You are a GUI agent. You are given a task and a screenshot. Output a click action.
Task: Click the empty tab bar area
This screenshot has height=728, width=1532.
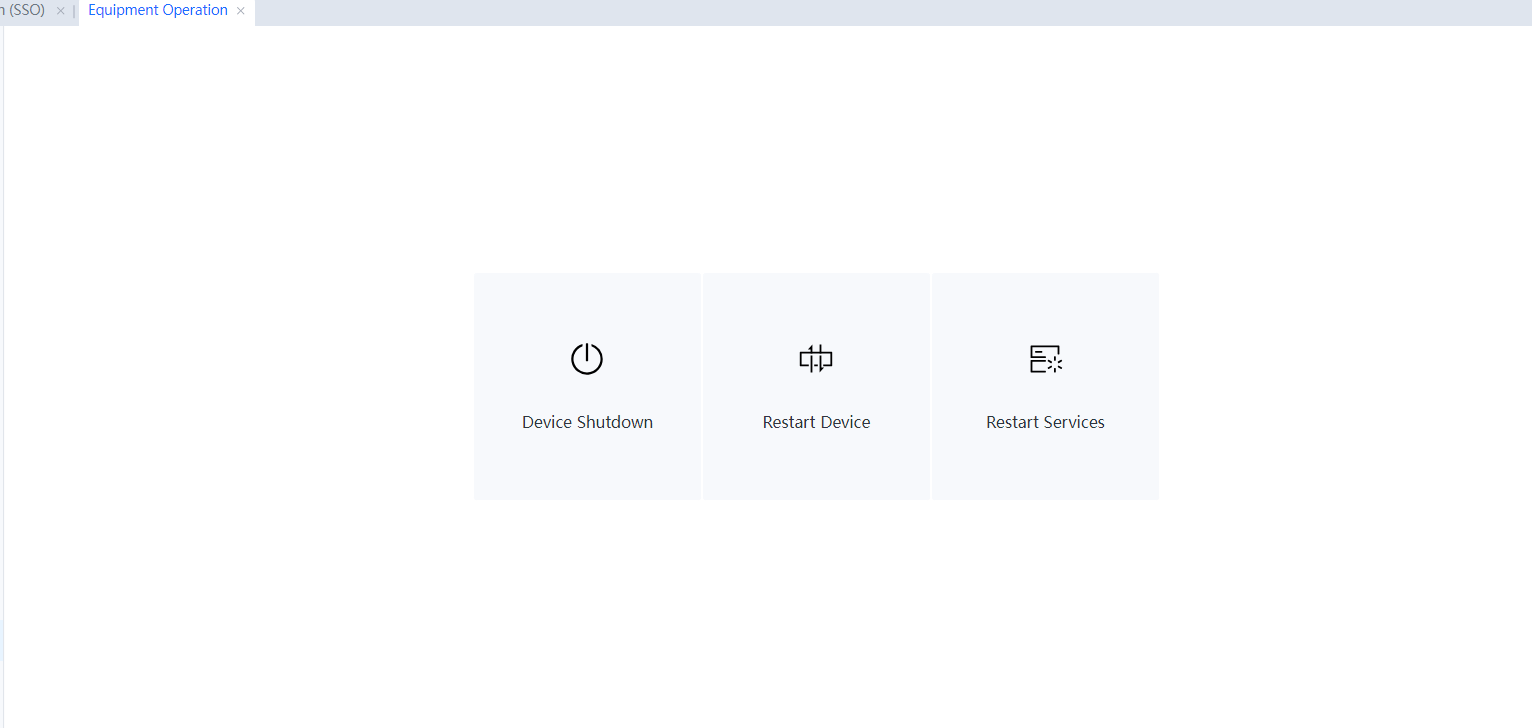tap(900, 12)
